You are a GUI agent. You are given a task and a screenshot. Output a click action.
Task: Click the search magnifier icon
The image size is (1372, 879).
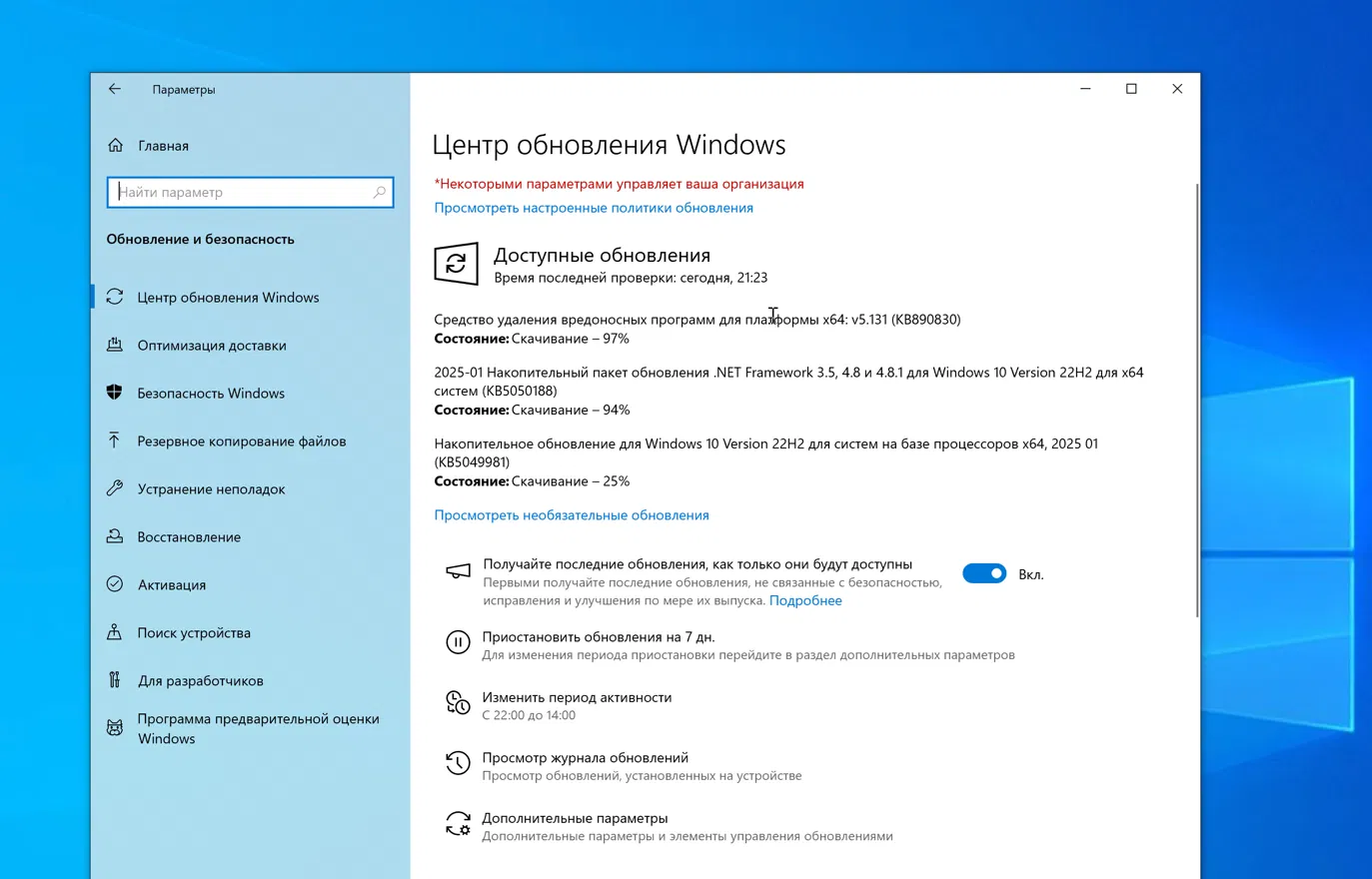coord(380,192)
